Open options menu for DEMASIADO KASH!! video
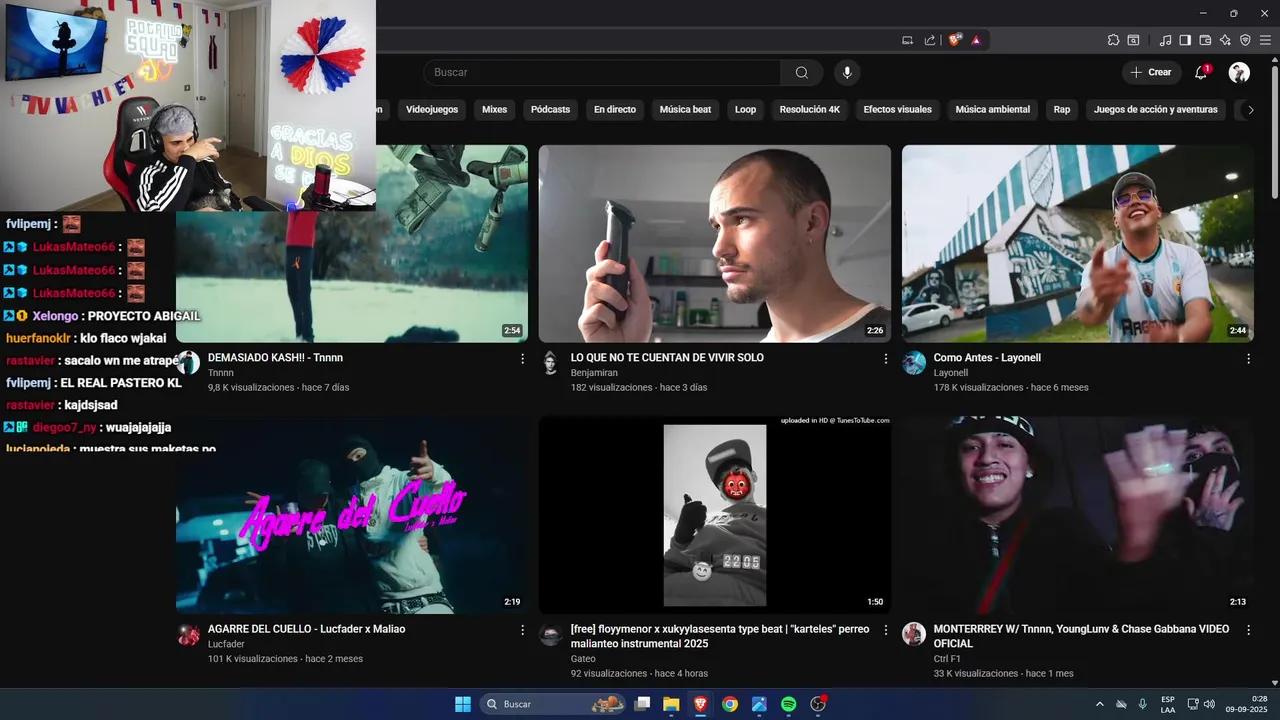 pos(522,358)
